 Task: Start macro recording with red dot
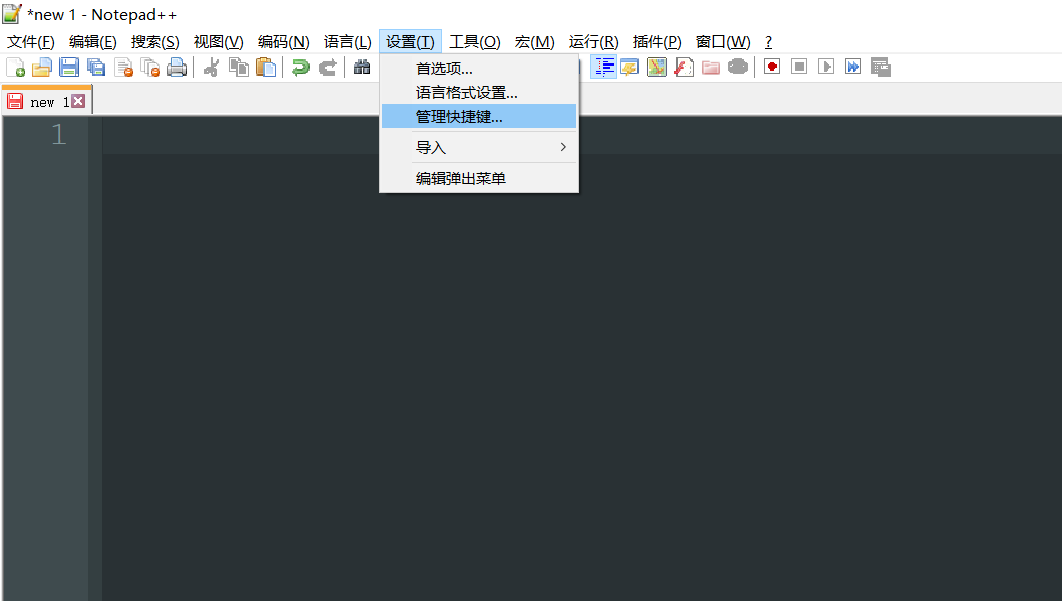[772, 67]
